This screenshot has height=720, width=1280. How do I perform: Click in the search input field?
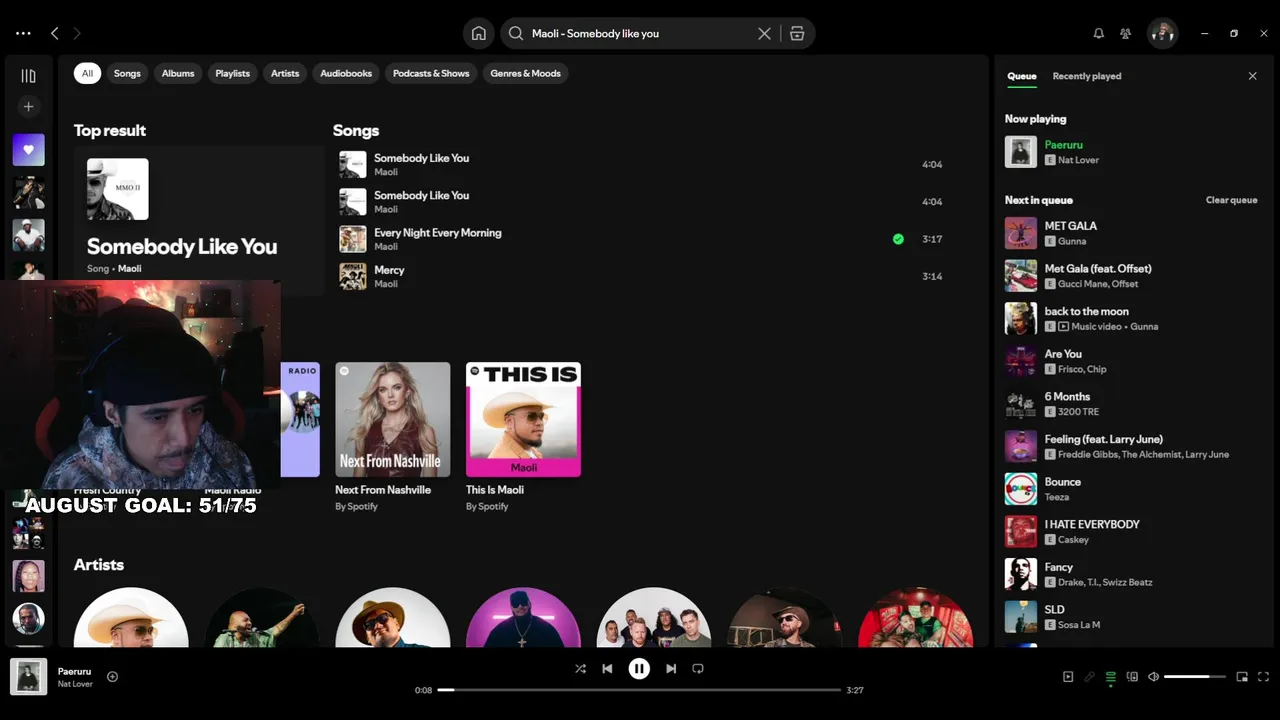[640, 33]
